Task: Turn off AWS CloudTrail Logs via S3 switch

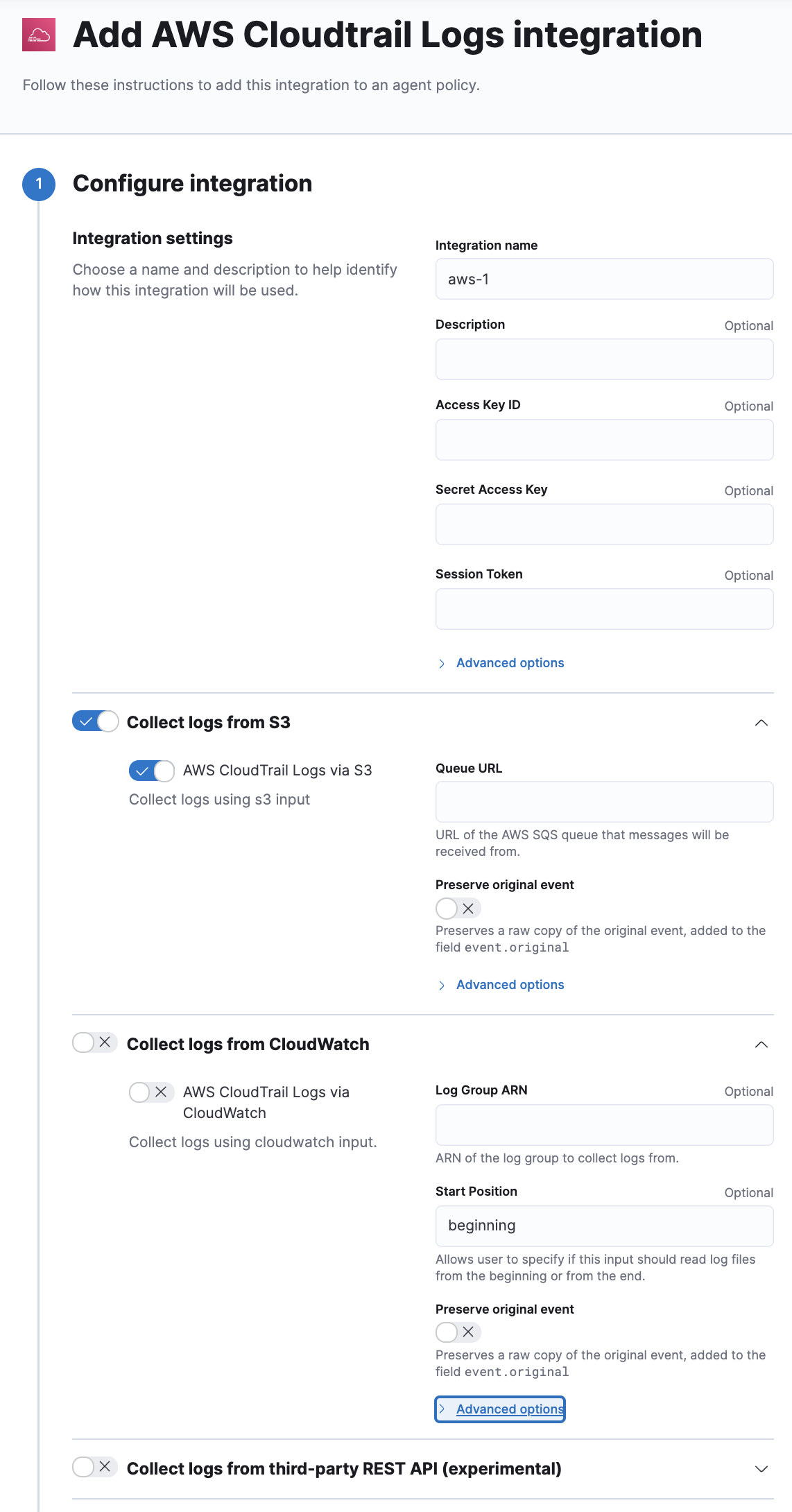Action: 152,771
